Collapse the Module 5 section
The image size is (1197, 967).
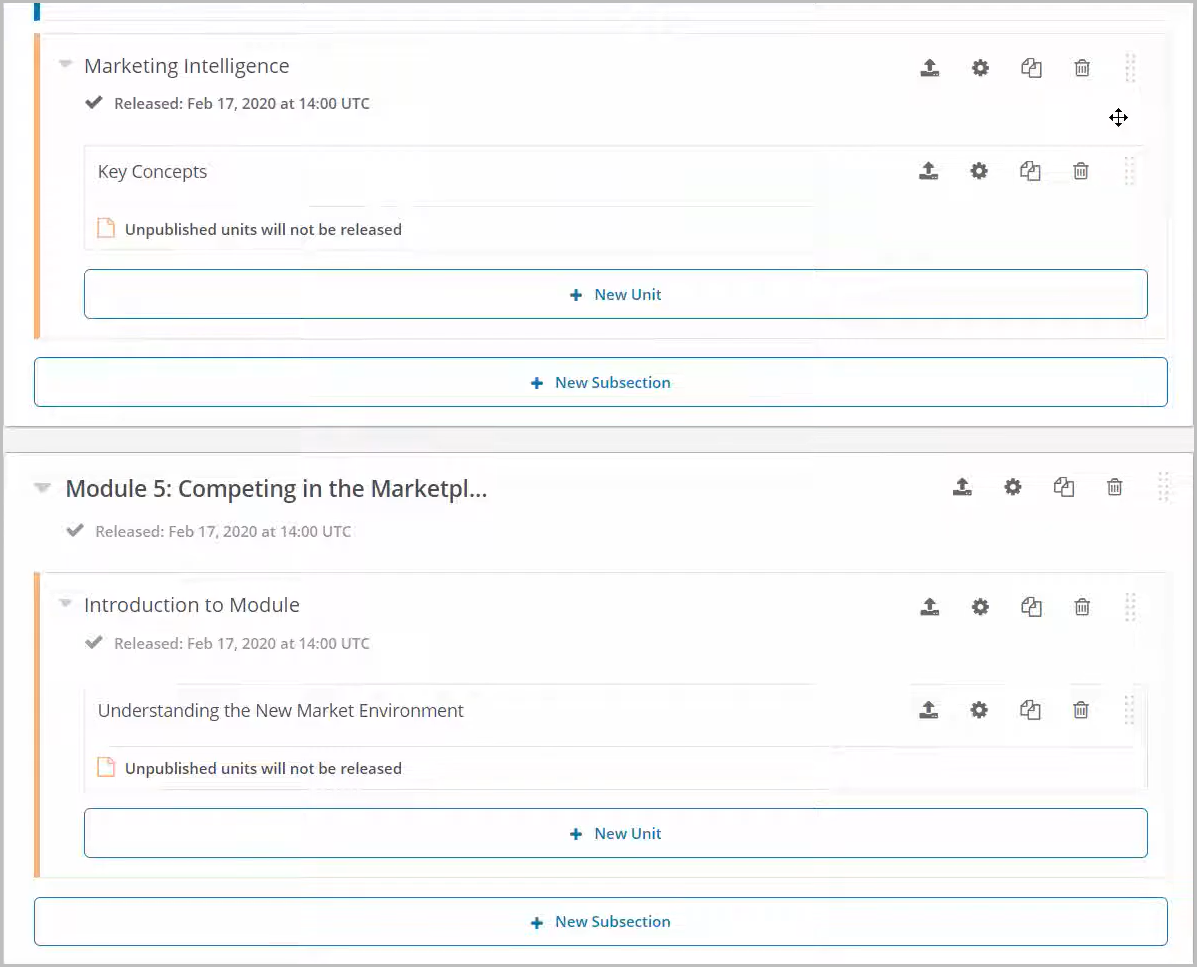point(43,488)
